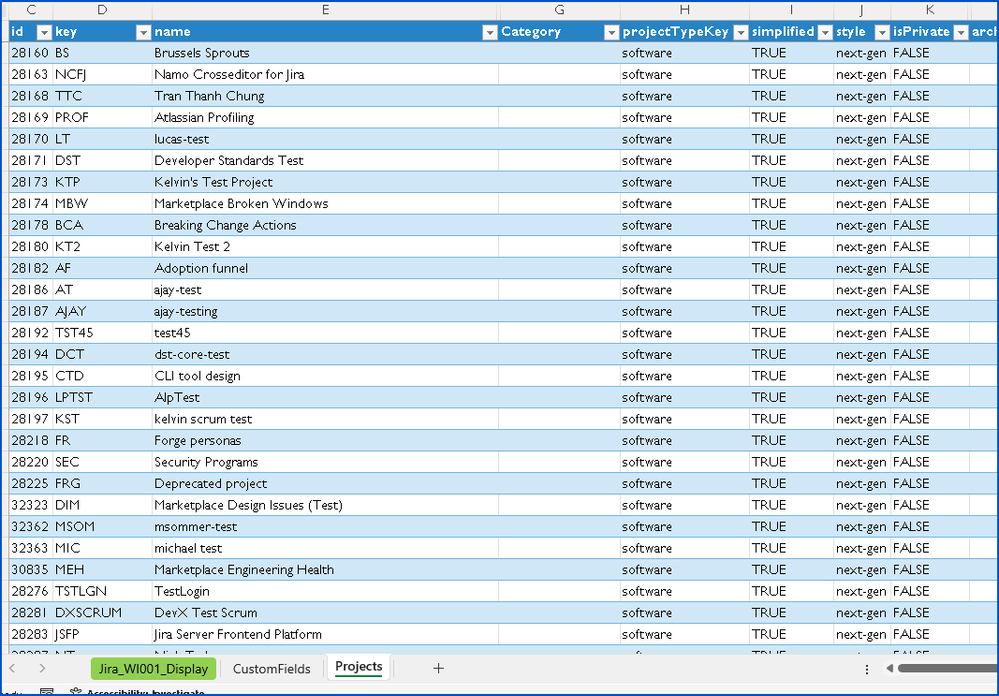Click the filter icon on the name column
The height and width of the screenshot is (696, 999).
[x=490, y=32]
